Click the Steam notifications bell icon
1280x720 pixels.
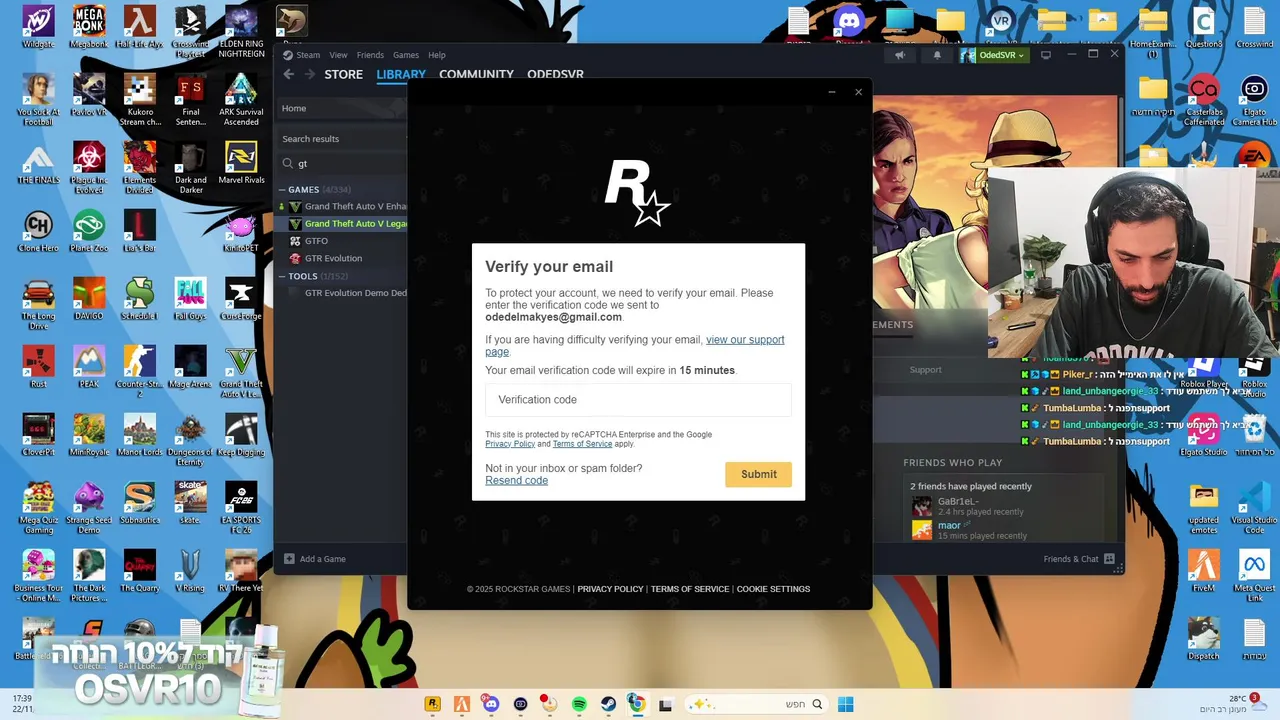tap(937, 55)
